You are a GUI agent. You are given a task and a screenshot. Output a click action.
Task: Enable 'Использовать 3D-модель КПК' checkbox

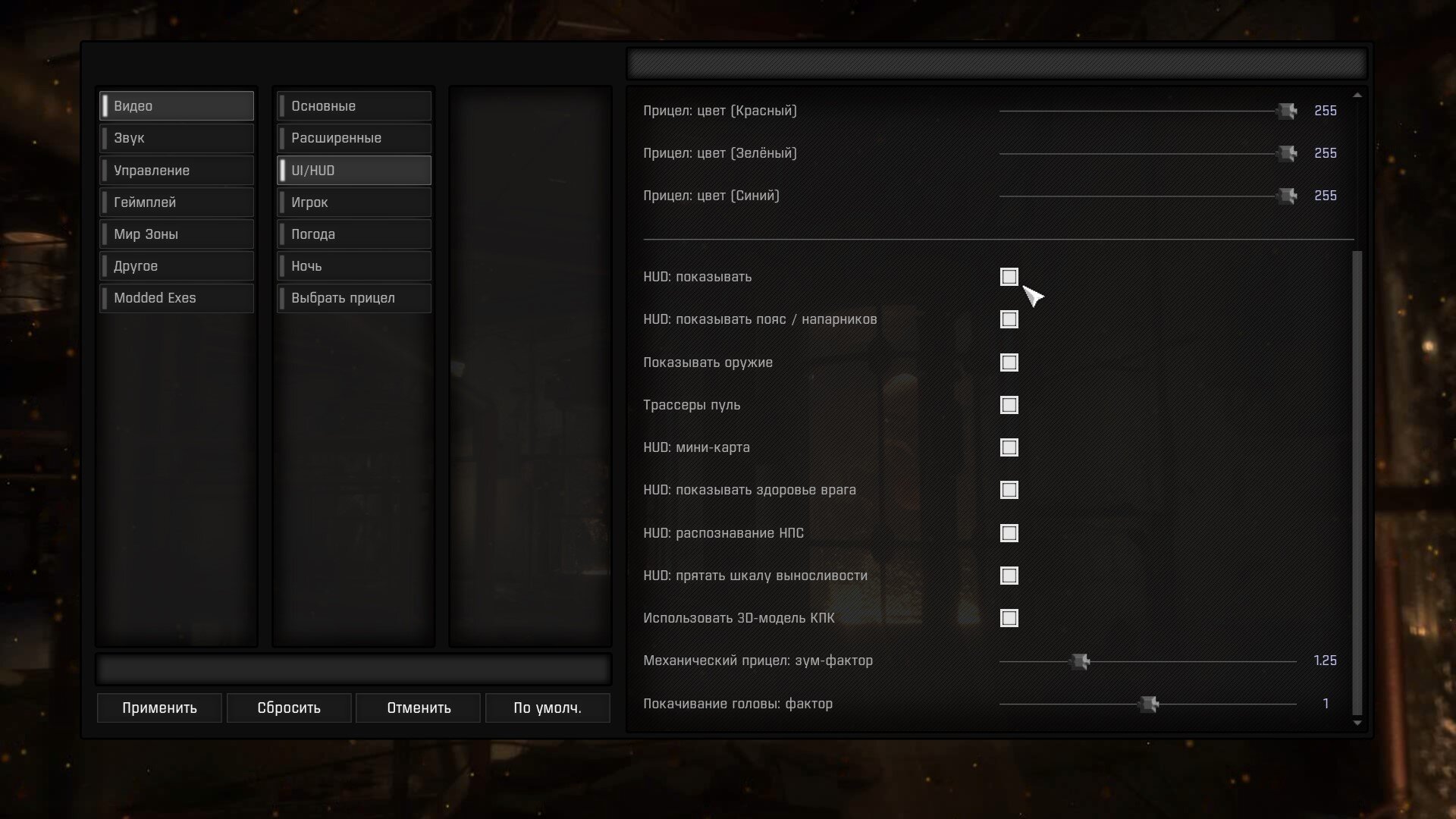tap(1009, 618)
